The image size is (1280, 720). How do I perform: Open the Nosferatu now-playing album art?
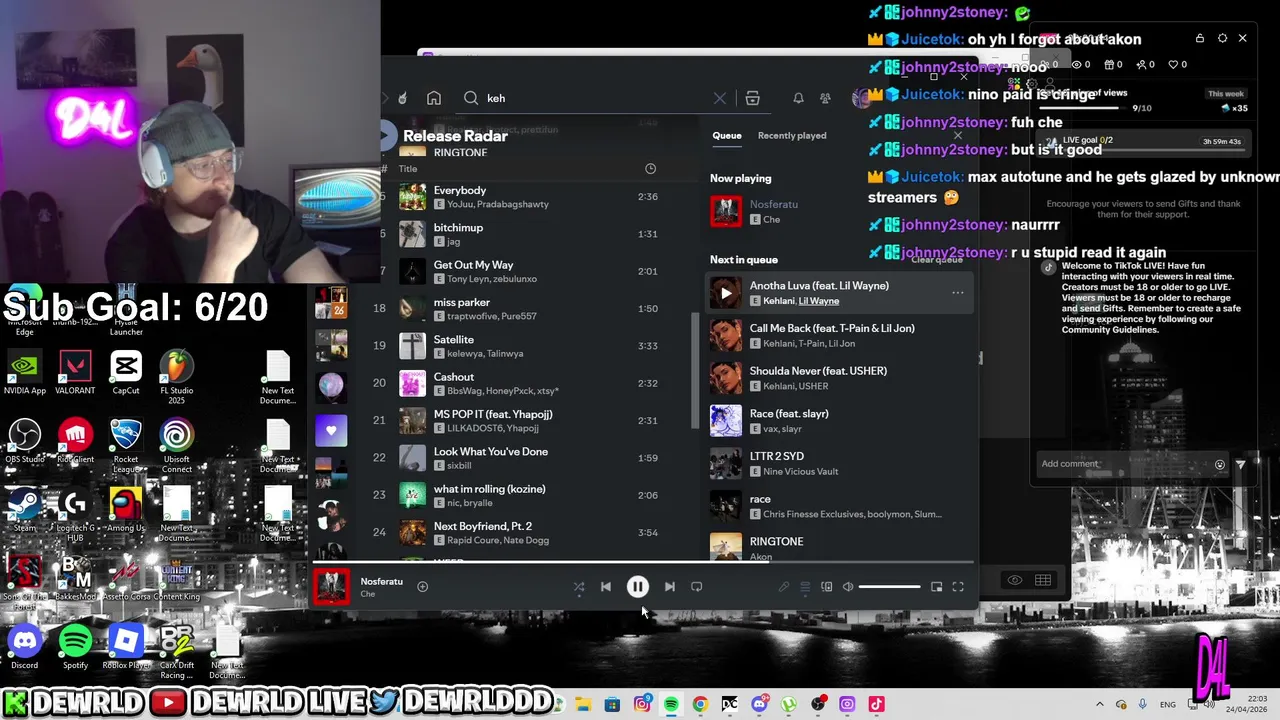pos(331,587)
